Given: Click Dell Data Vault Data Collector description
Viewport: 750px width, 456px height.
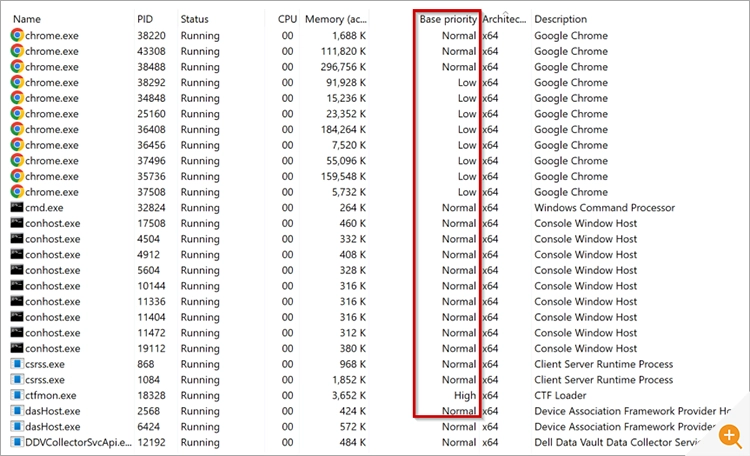Looking at the screenshot, I should (x=617, y=443).
